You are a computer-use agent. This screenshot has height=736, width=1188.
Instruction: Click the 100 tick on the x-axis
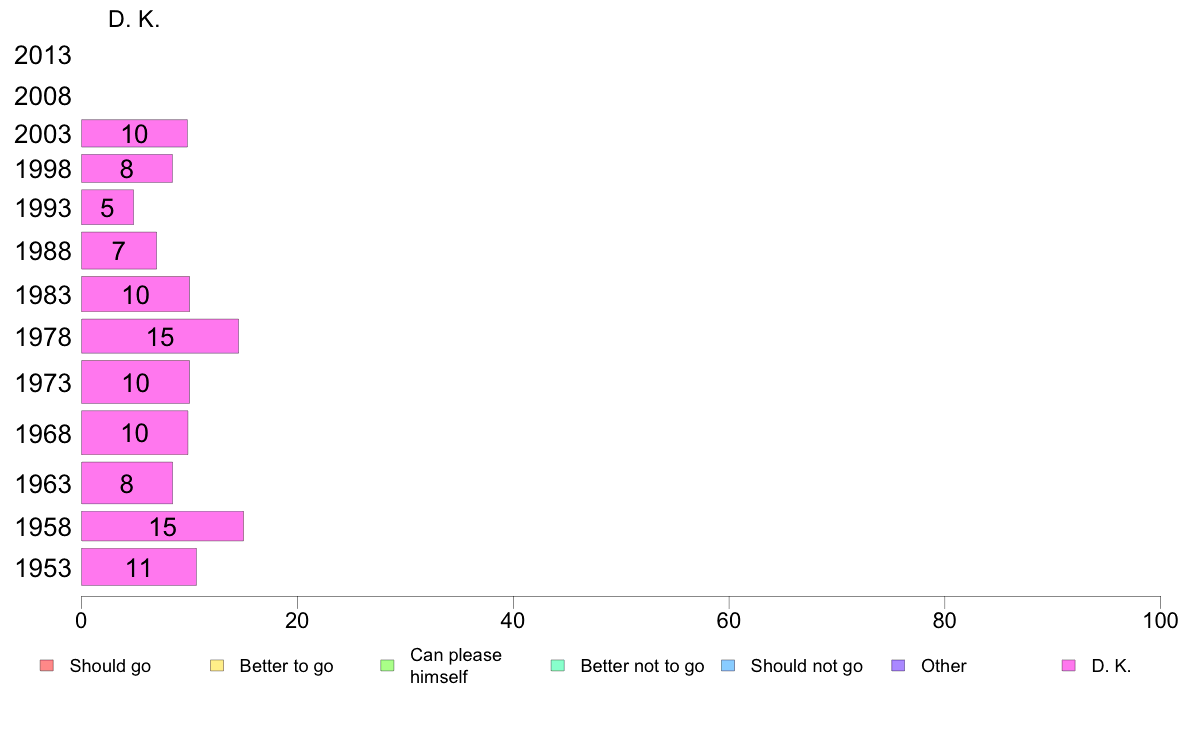(x=1160, y=620)
